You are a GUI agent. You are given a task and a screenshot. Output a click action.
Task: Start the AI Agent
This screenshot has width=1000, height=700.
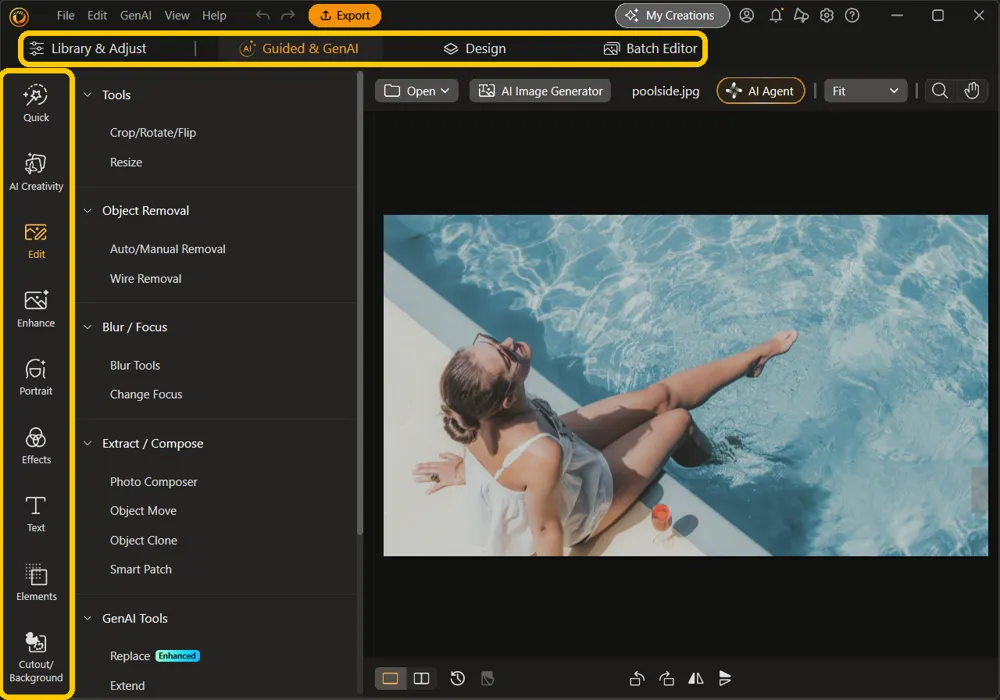761,91
